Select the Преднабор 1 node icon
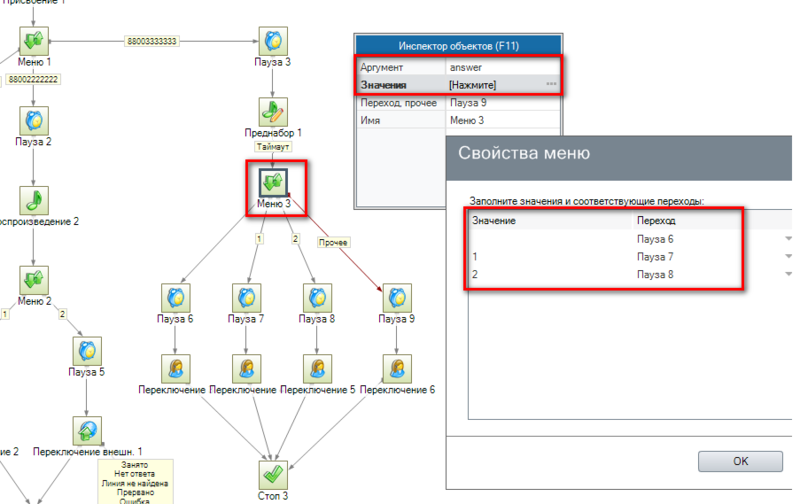Viewport: 800px width, 504px height. [273, 110]
